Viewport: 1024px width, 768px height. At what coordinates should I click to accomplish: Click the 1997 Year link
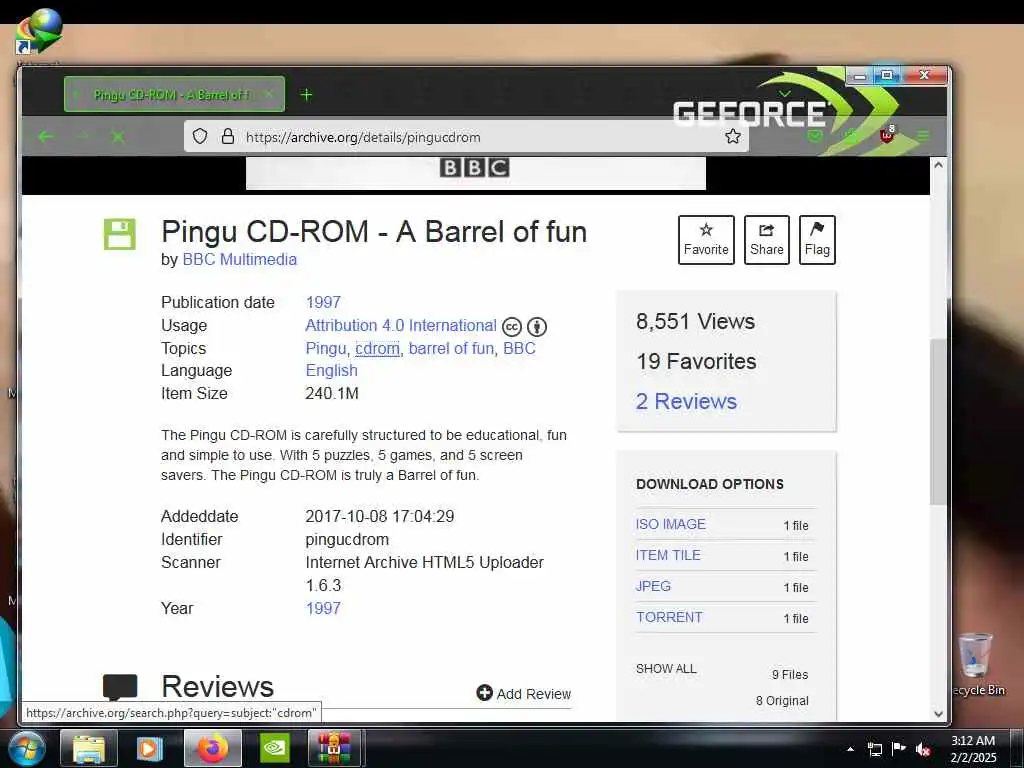pyautogui.click(x=323, y=608)
